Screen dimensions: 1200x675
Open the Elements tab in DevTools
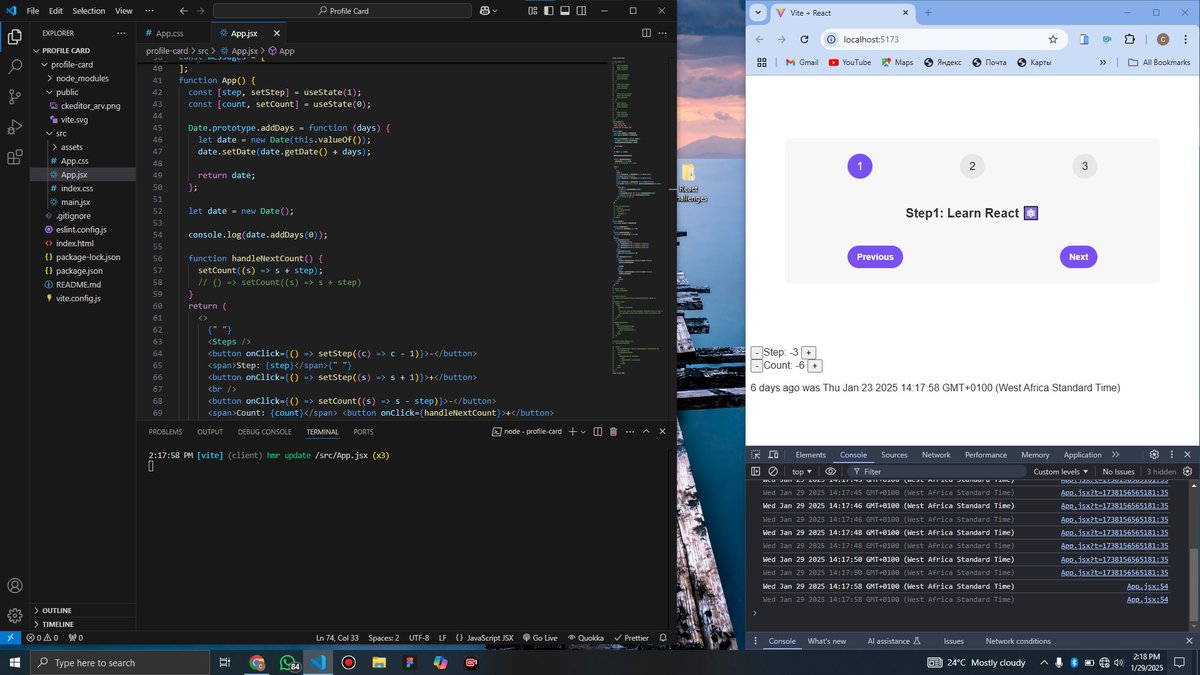point(811,455)
